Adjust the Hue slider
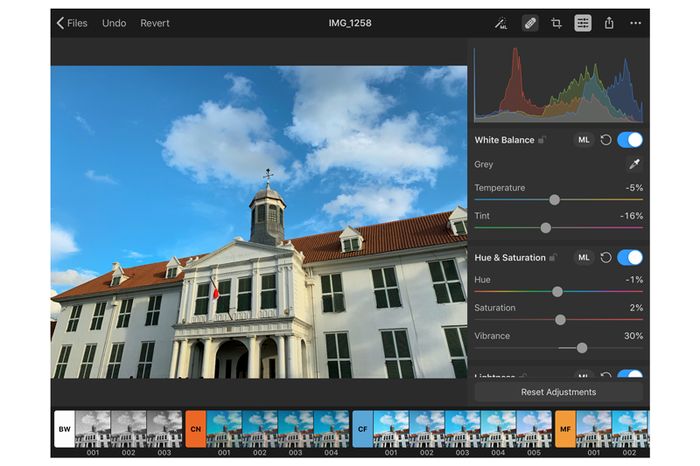This screenshot has height=466, width=700. (558, 291)
